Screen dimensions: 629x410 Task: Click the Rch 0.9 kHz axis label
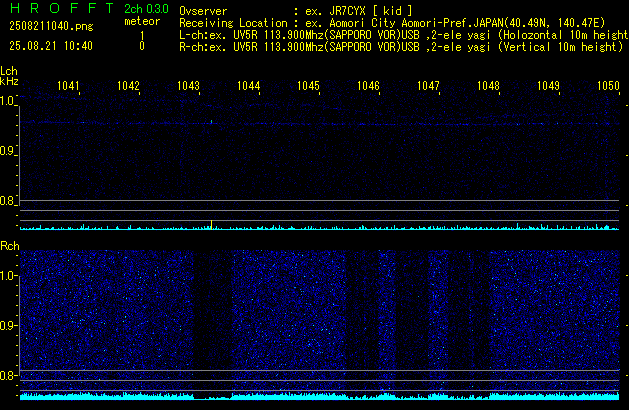point(7,325)
